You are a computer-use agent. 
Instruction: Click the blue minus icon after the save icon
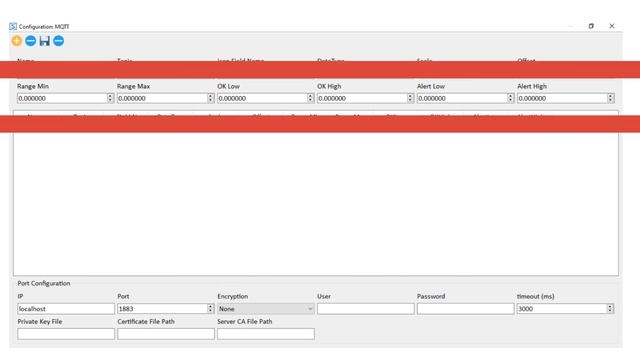(59, 41)
